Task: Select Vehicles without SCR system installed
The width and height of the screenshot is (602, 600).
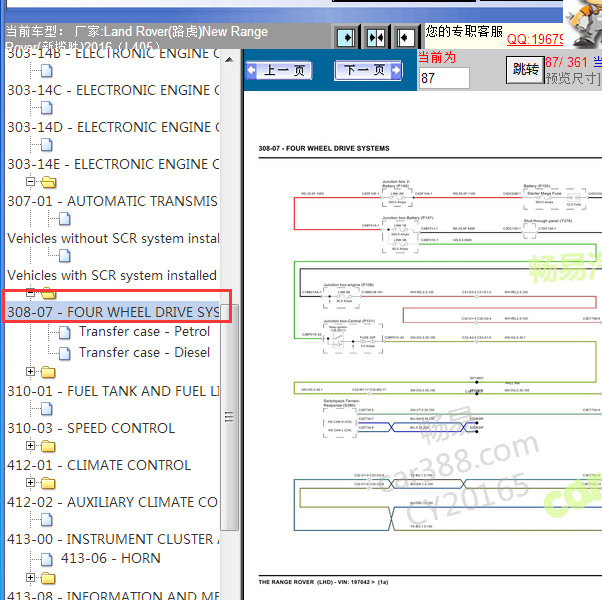Action: [x=113, y=238]
